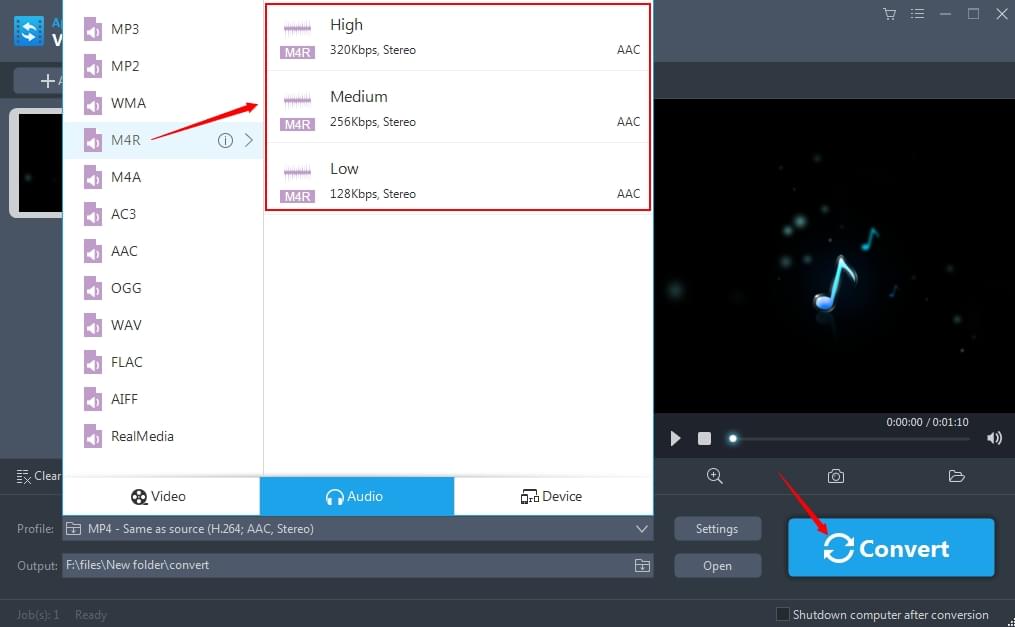Screen dimensions: 1015x627
Task: Mute audio using the speaker icon
Action: tap(994, 438)
